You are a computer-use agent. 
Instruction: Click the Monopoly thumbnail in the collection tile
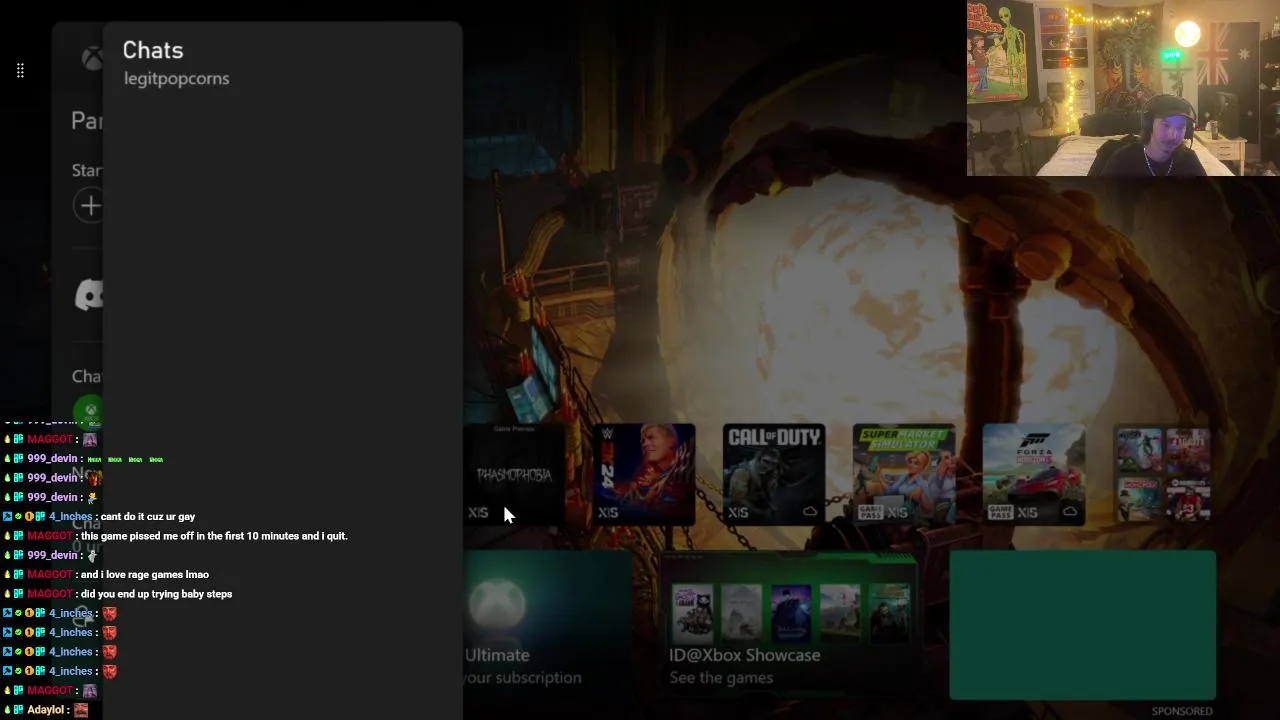[1139, 497]
